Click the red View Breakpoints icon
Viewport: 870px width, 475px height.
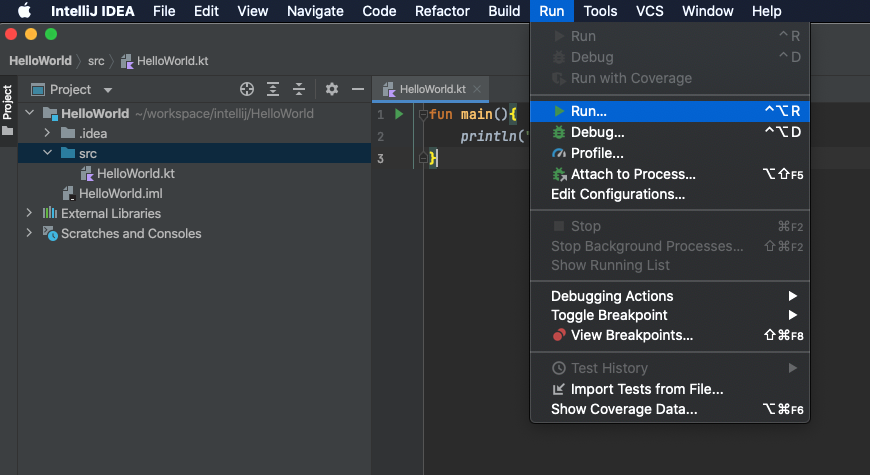559,335
